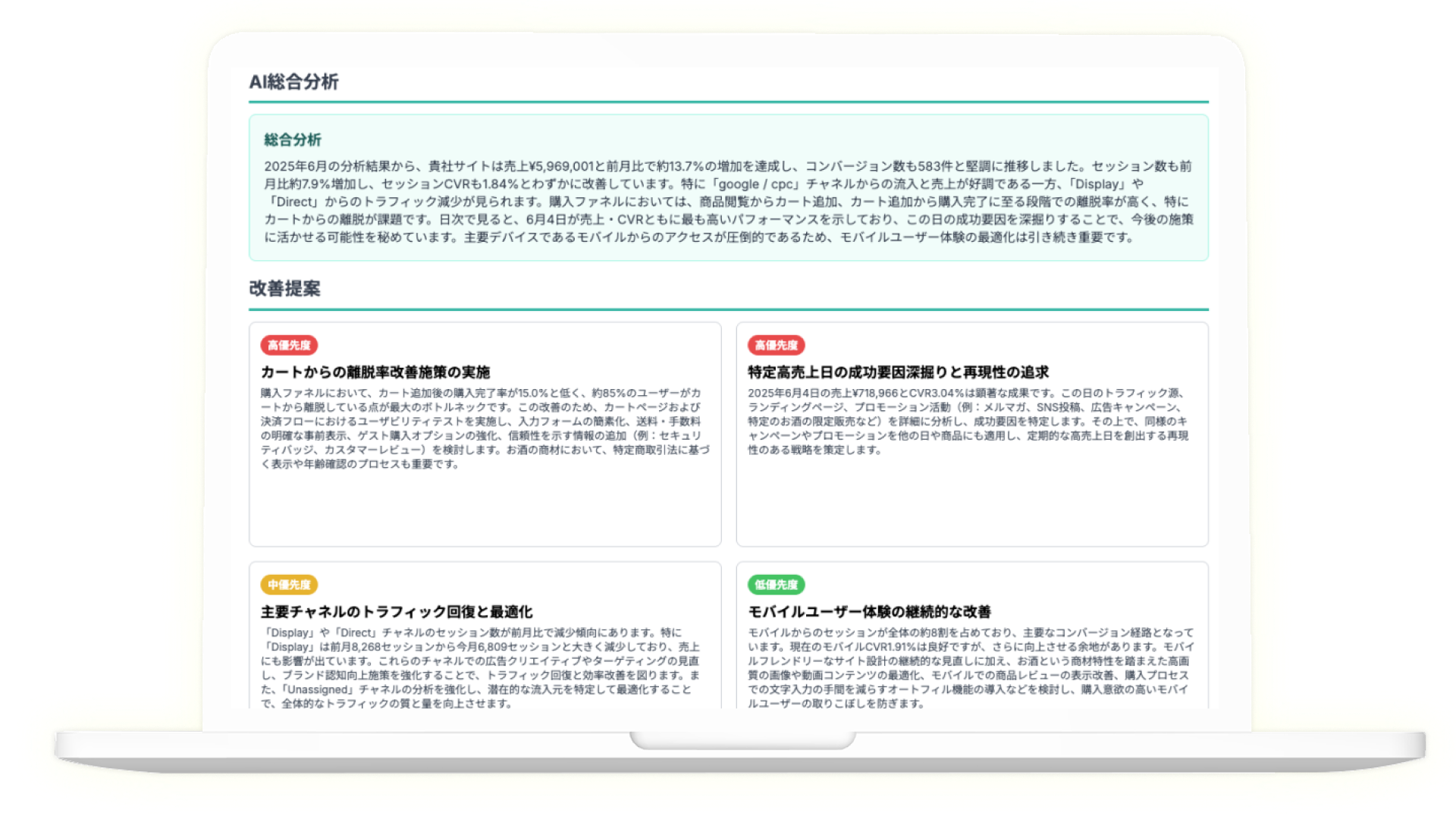This screenshot has height=819, width=1456.
Task: Open the 総合分析 summary card
Action: [728, 187]
